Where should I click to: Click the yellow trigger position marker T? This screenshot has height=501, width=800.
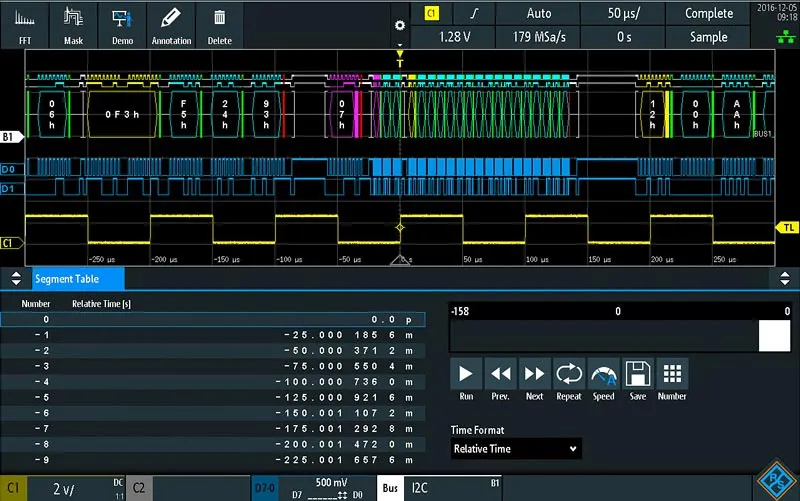pos(400,59)
